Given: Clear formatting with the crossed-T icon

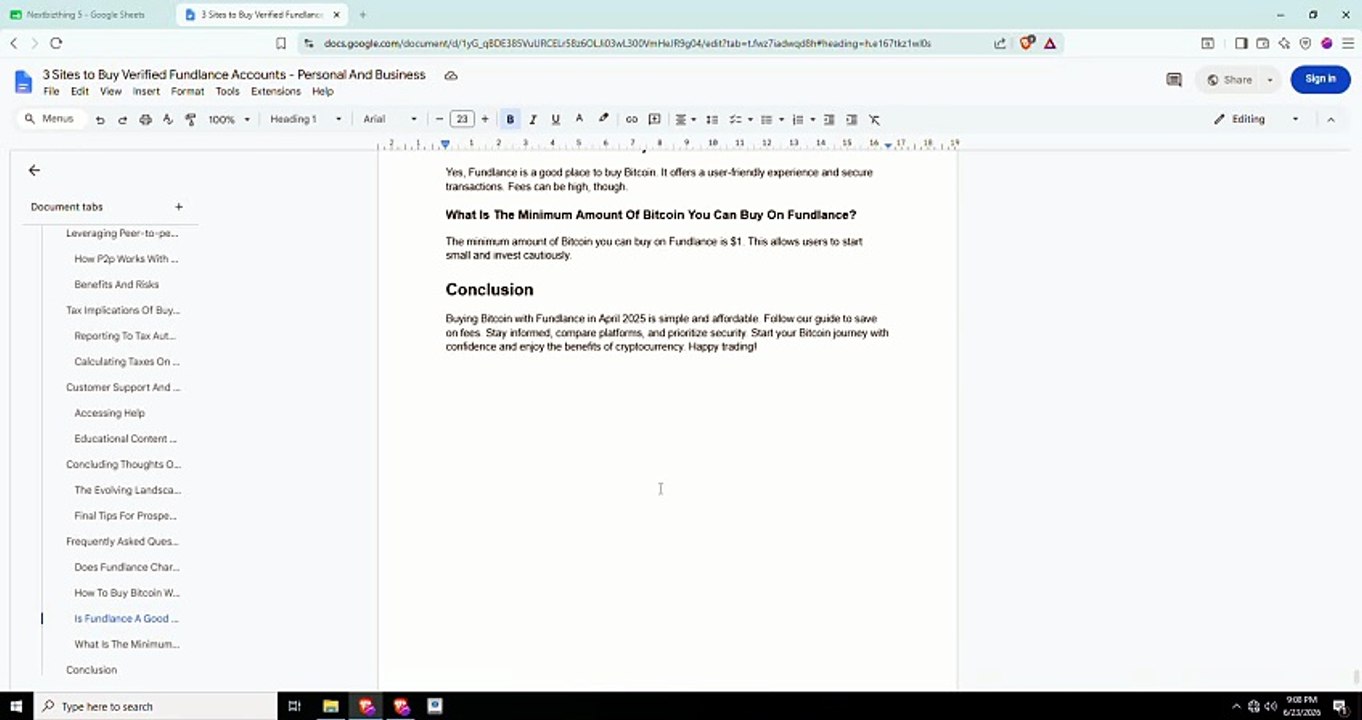Looking at the screenshot, I should [874, 120].
